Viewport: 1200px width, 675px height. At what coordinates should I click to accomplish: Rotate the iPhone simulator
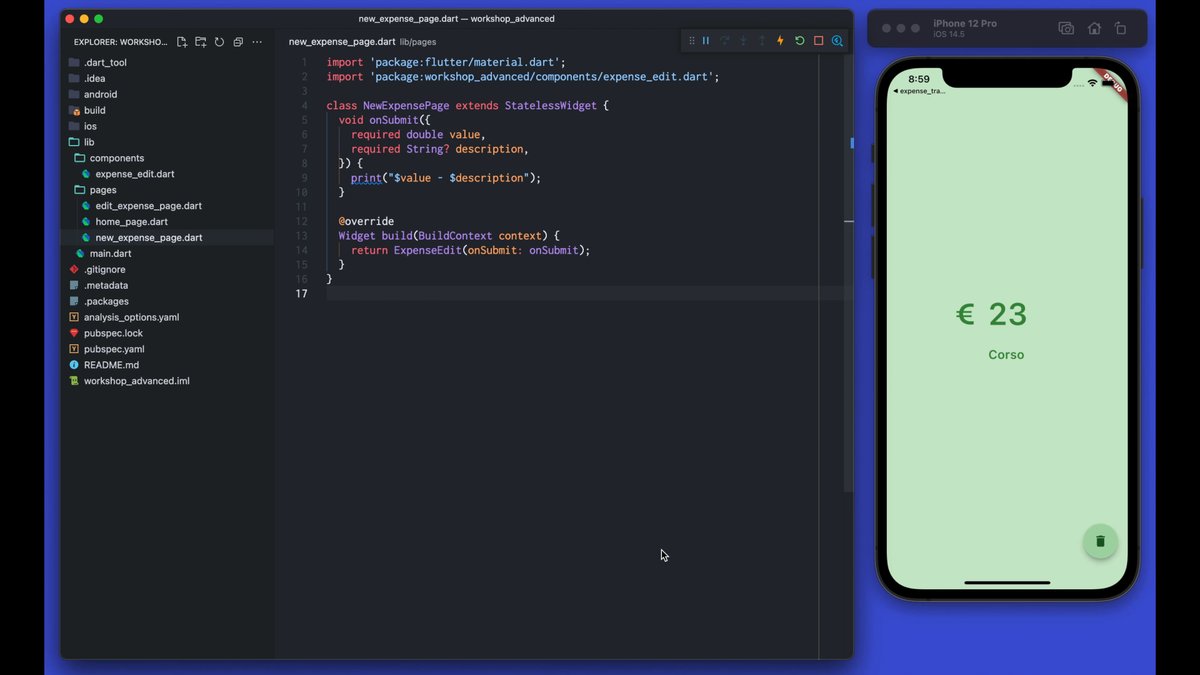1120,29
